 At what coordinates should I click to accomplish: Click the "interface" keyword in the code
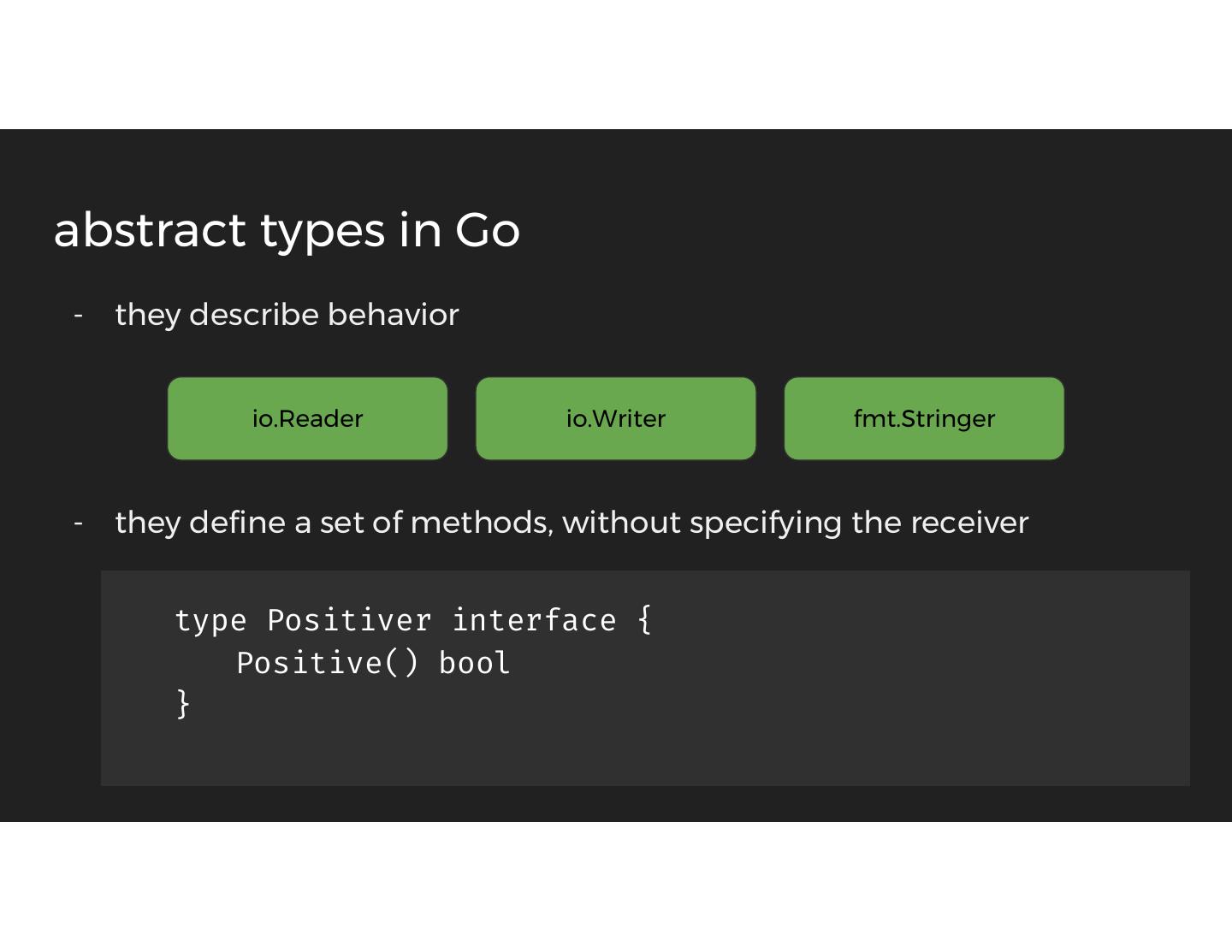coord(534,621)
